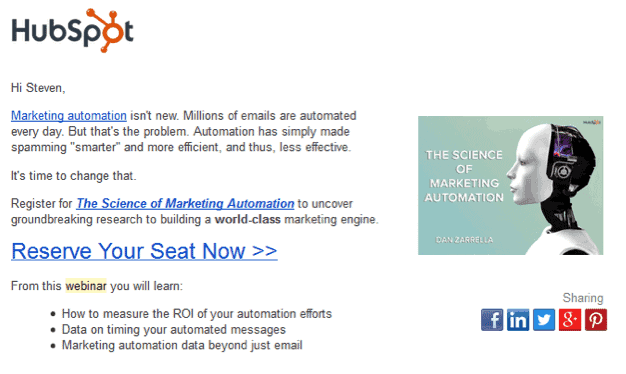The width and height of the screenshot is (626, 374).
Task: Click It's time to change that line
Action: tap(73, 176)
